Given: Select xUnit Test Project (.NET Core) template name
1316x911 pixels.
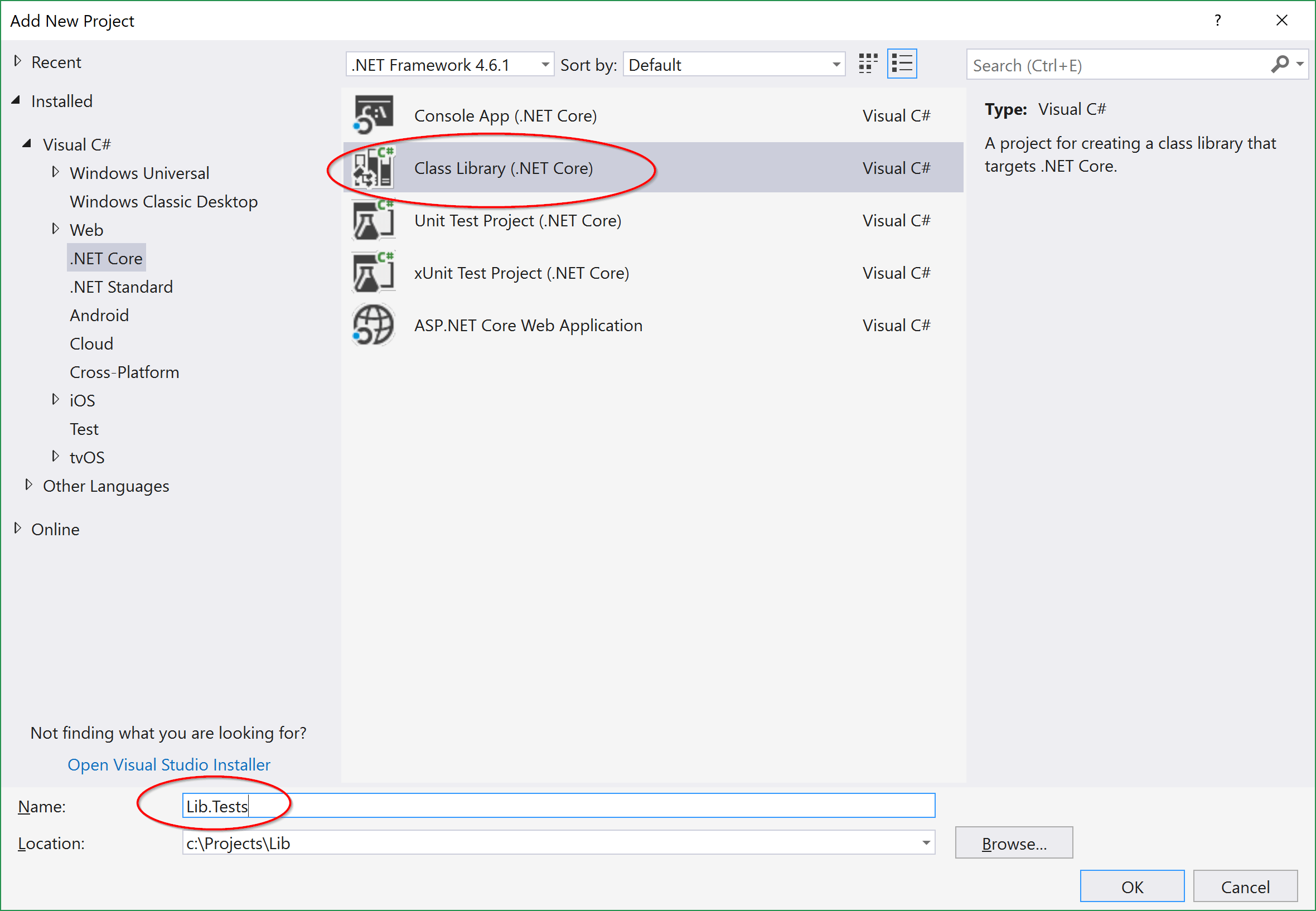Looking at the screenshot, I should point(522,273).
